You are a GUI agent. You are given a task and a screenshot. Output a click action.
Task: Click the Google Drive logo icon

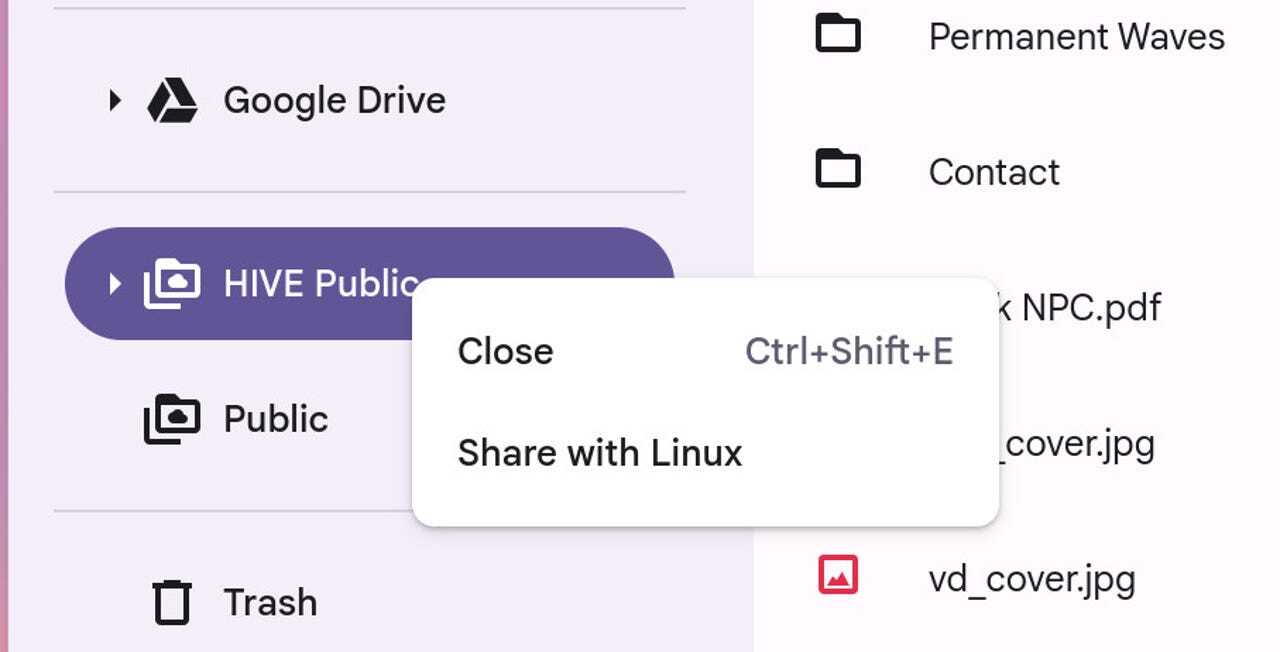point(172,100)
